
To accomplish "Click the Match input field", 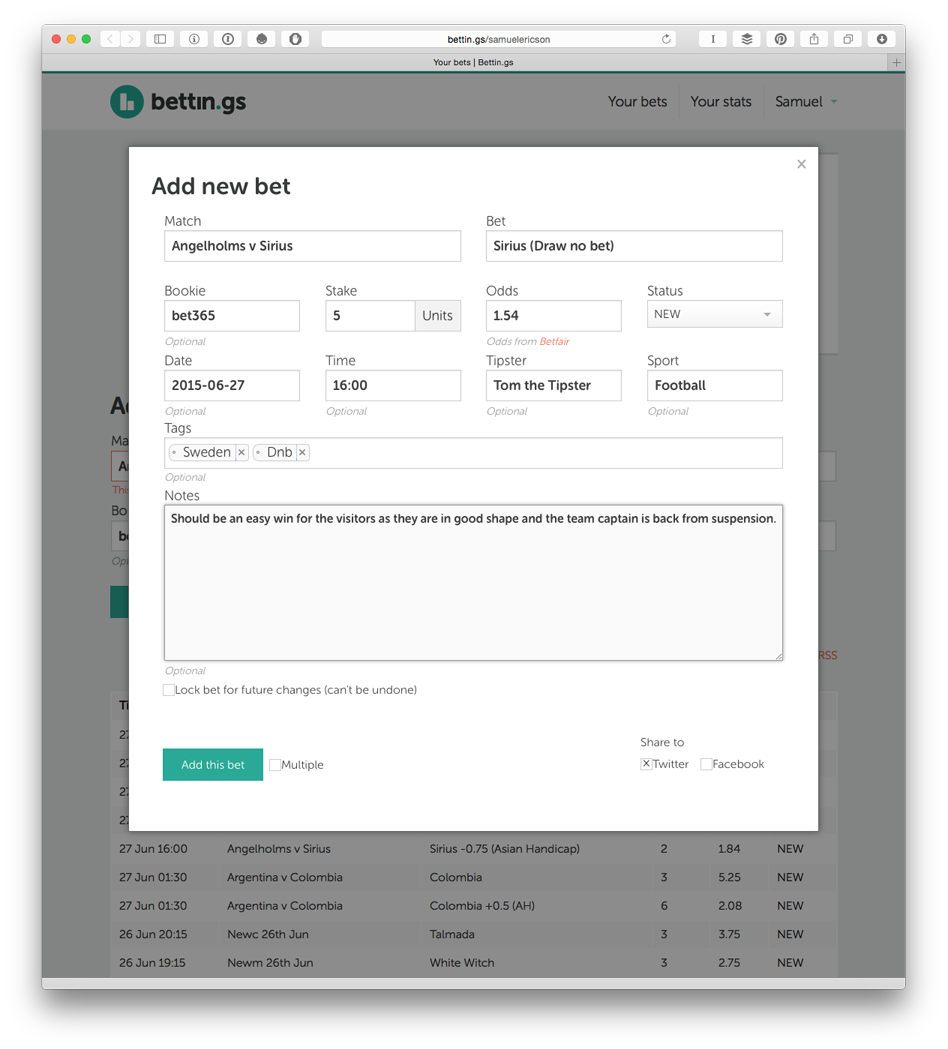I will point(312,246).
